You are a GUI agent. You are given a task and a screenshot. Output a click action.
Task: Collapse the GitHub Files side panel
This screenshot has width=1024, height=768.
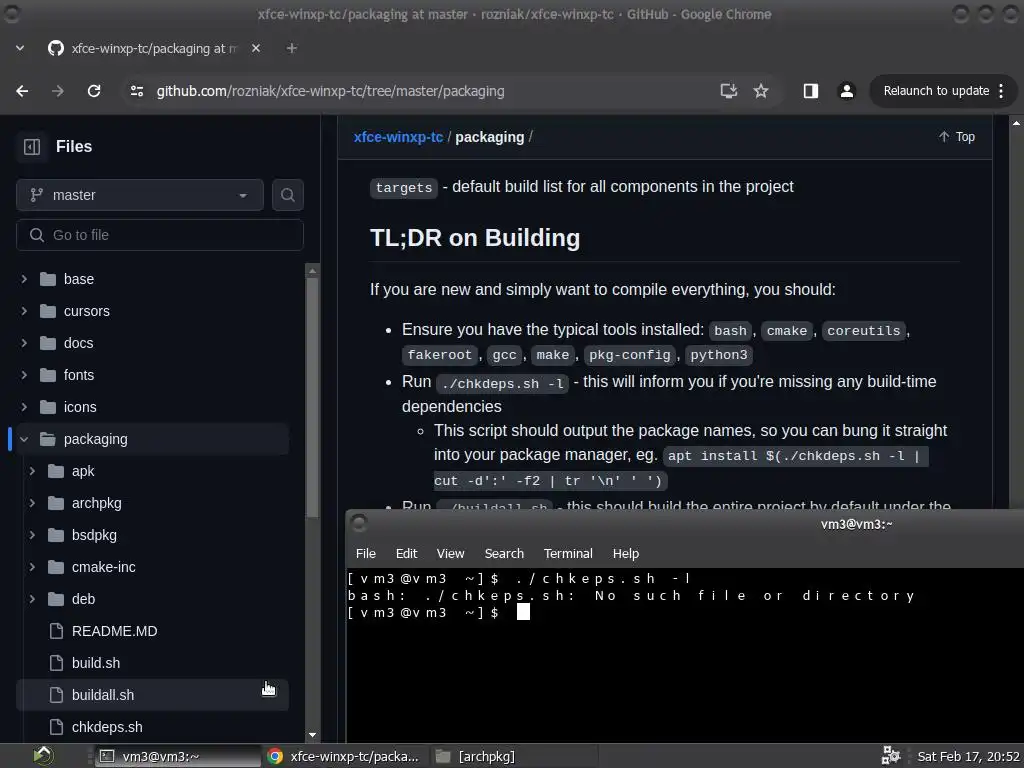[x=32, y=147]
